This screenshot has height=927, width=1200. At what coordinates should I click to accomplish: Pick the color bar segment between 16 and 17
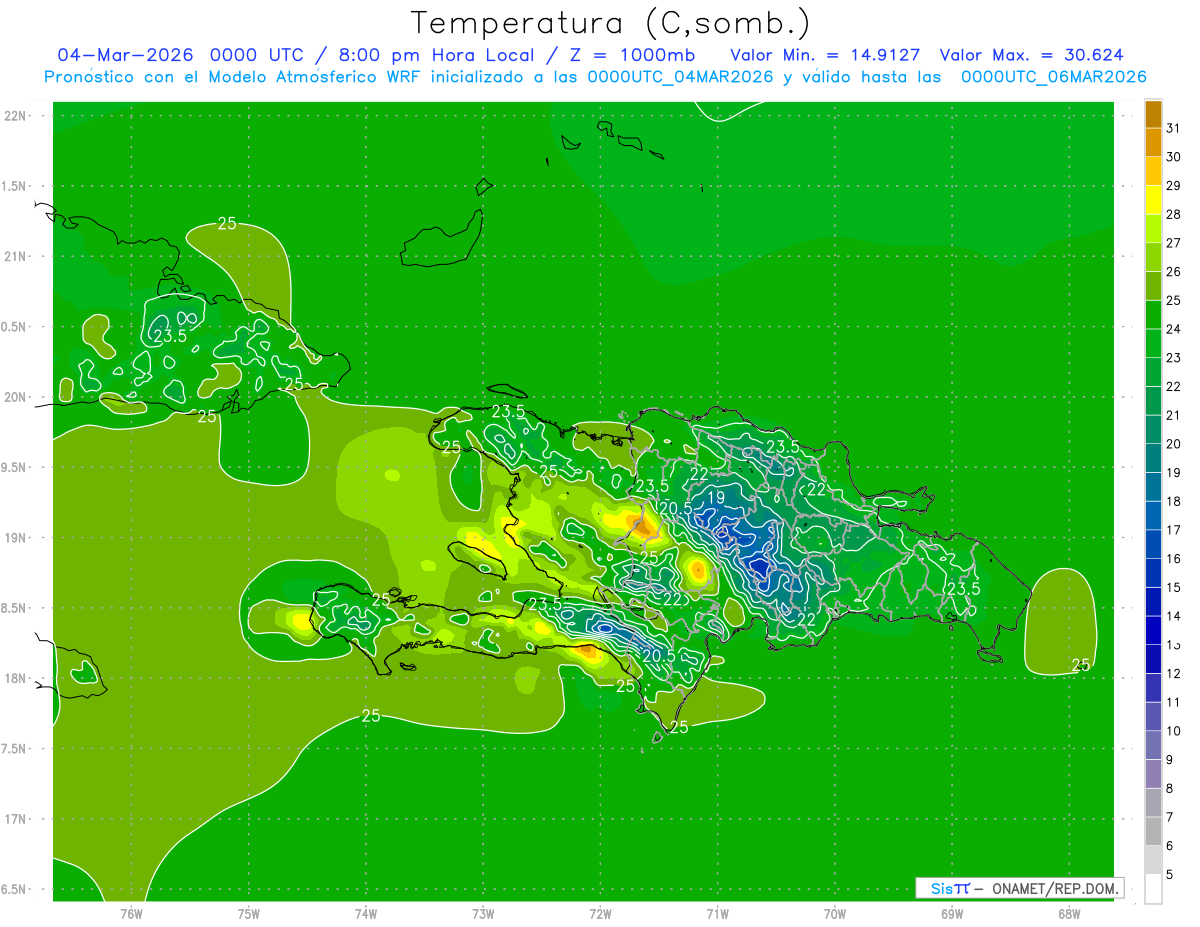coord(1153,544)
